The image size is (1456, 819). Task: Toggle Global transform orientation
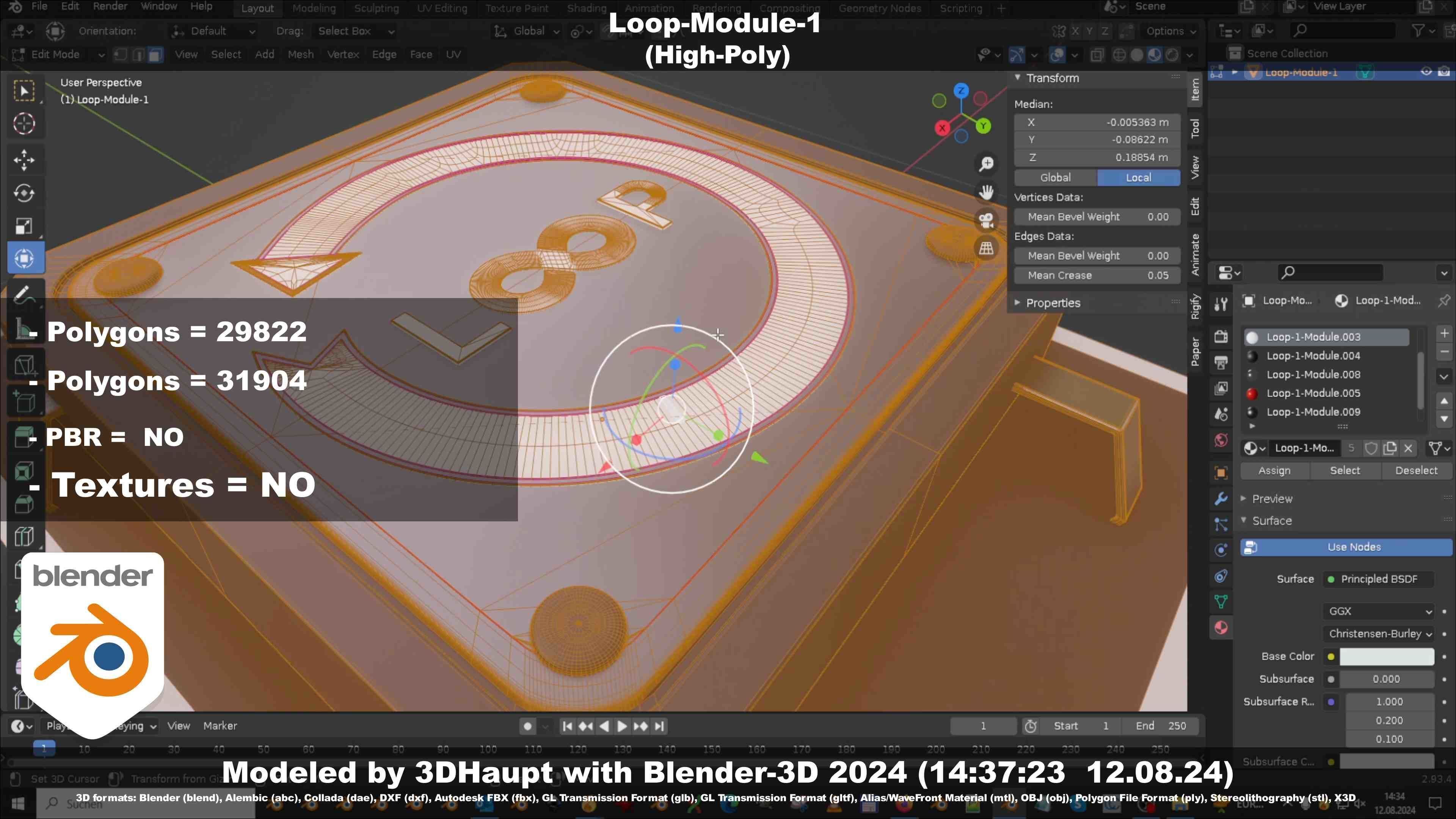[1055, 177]
